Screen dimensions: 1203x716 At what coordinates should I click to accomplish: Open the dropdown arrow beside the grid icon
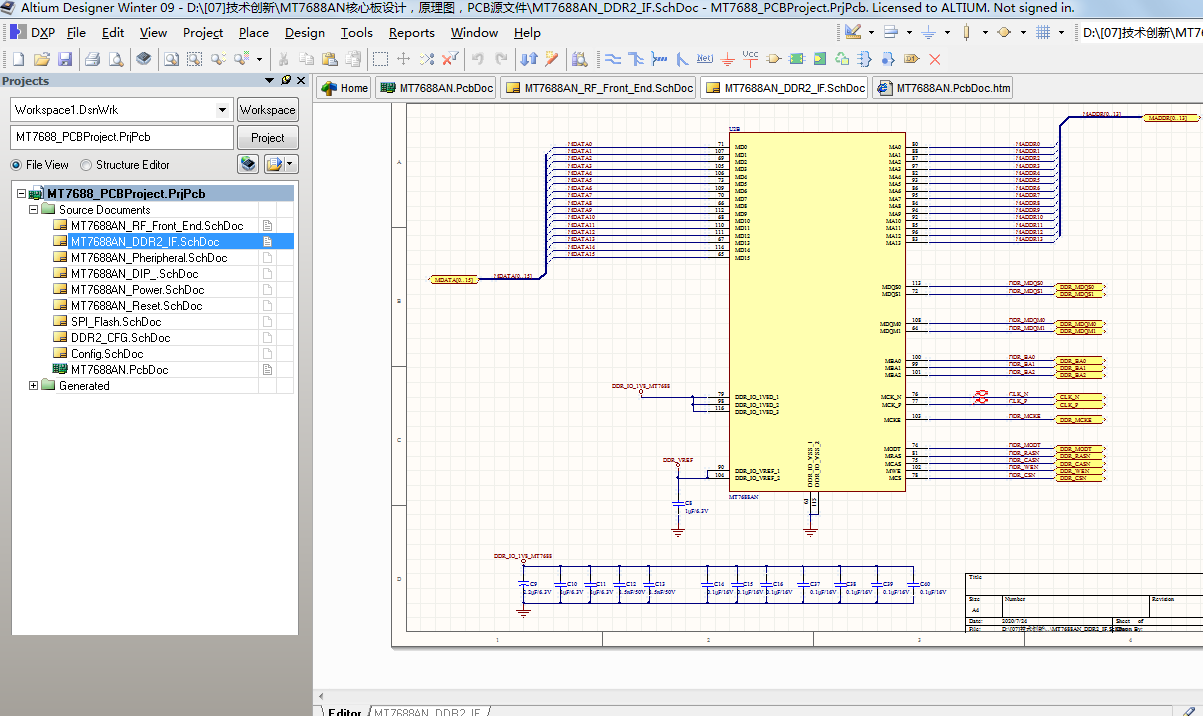[1063, 33]
